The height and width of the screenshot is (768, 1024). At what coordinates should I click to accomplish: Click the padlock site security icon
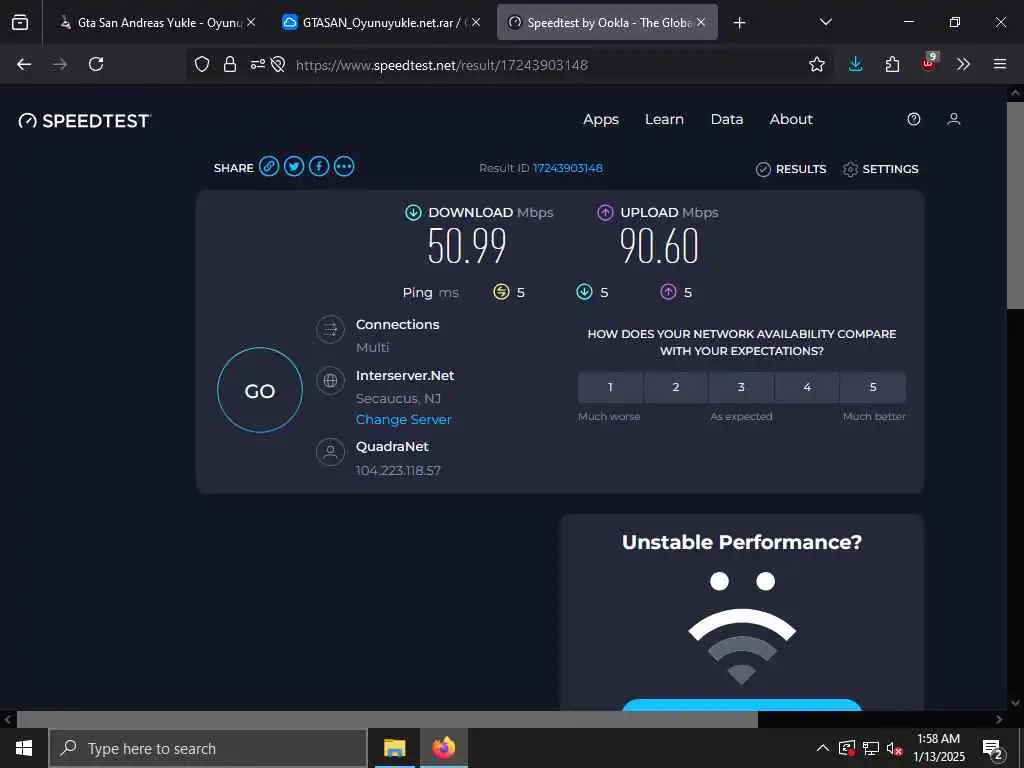point(229,64)
